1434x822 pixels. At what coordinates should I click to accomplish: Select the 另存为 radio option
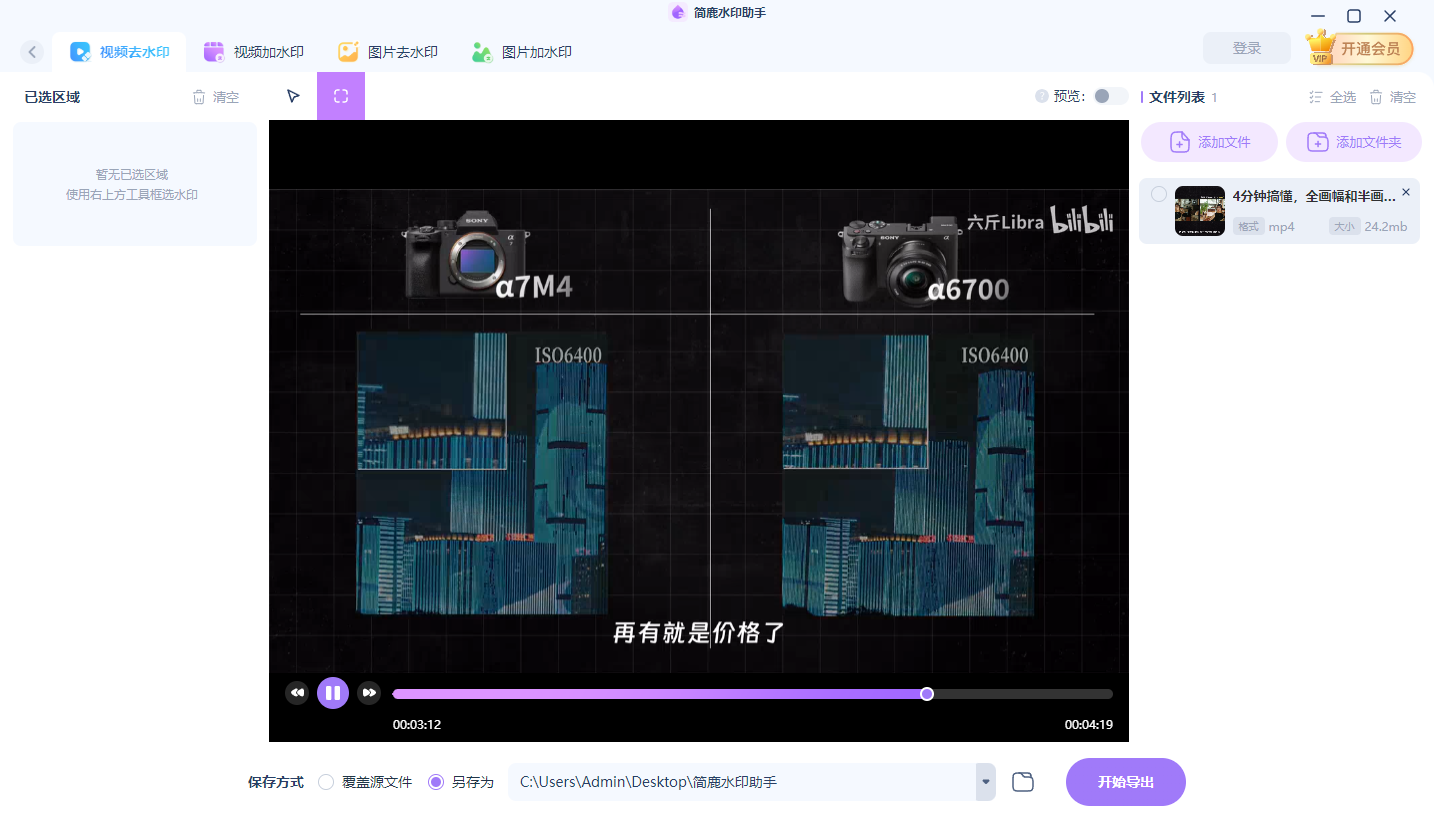pyautogui.click(x=461, y=782)
